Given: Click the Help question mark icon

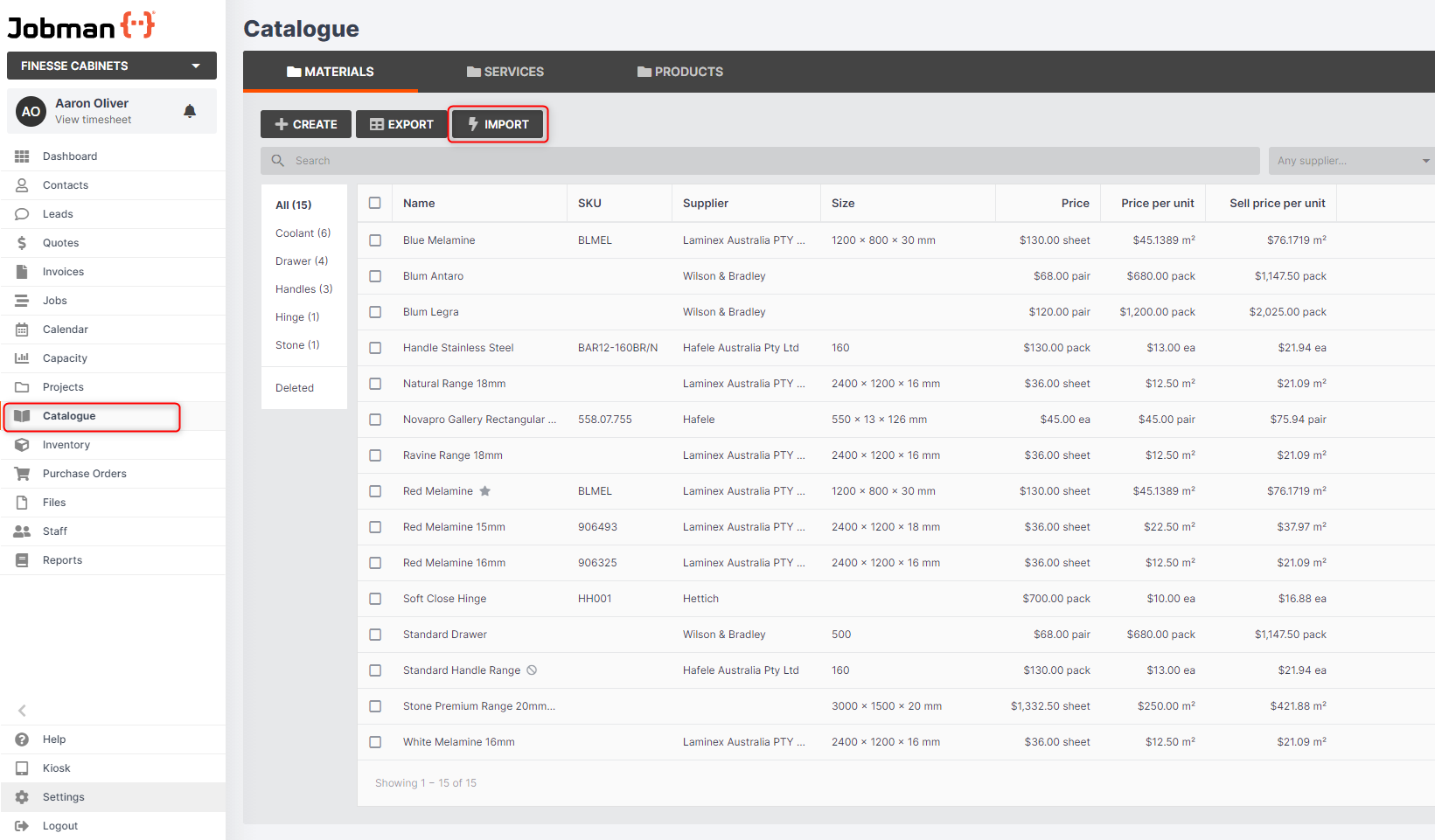Looking at the screenshot, I should [x=22, y=739].
